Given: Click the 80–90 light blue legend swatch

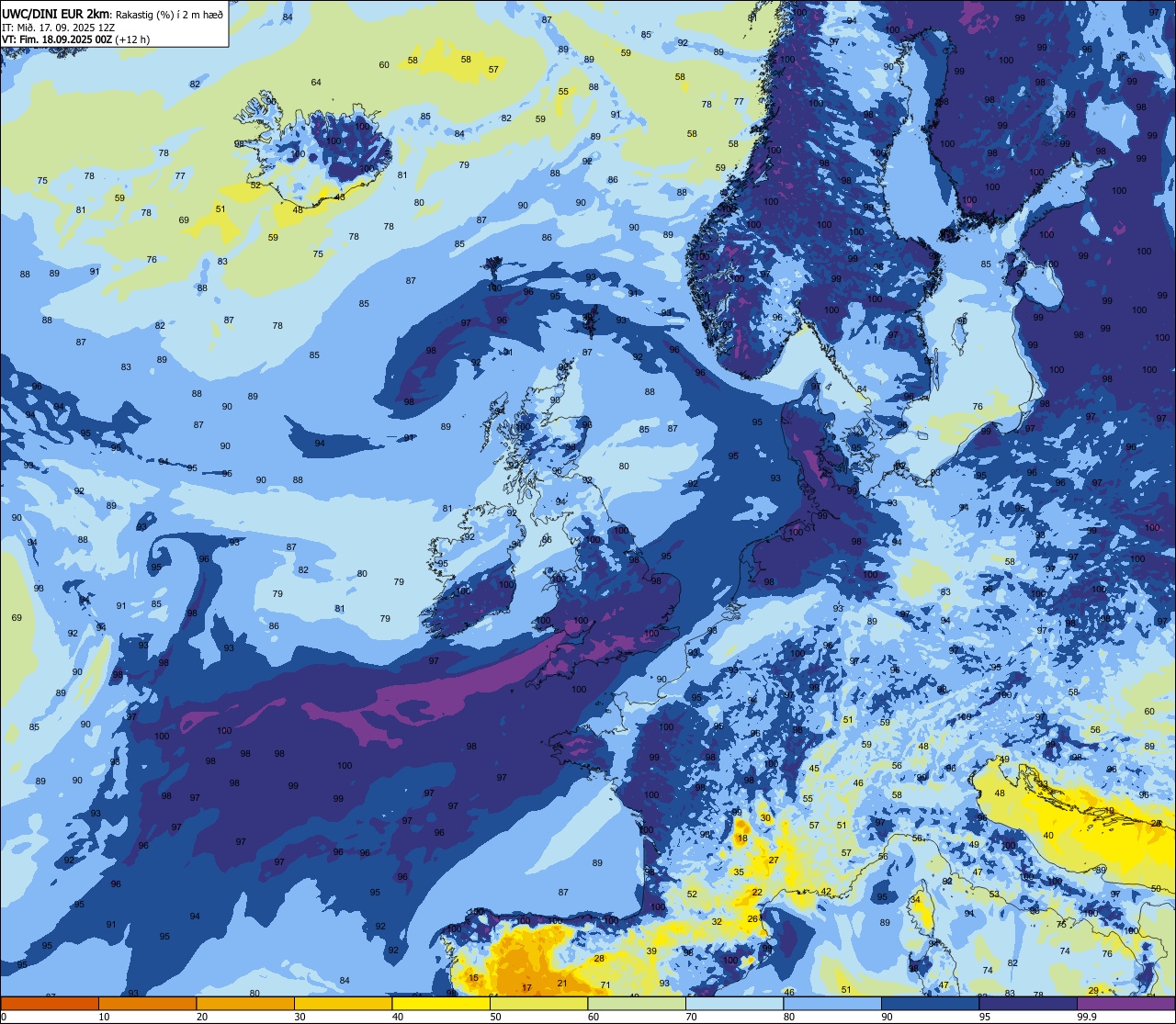Looking at the screenshot, I should [832, 1003].
